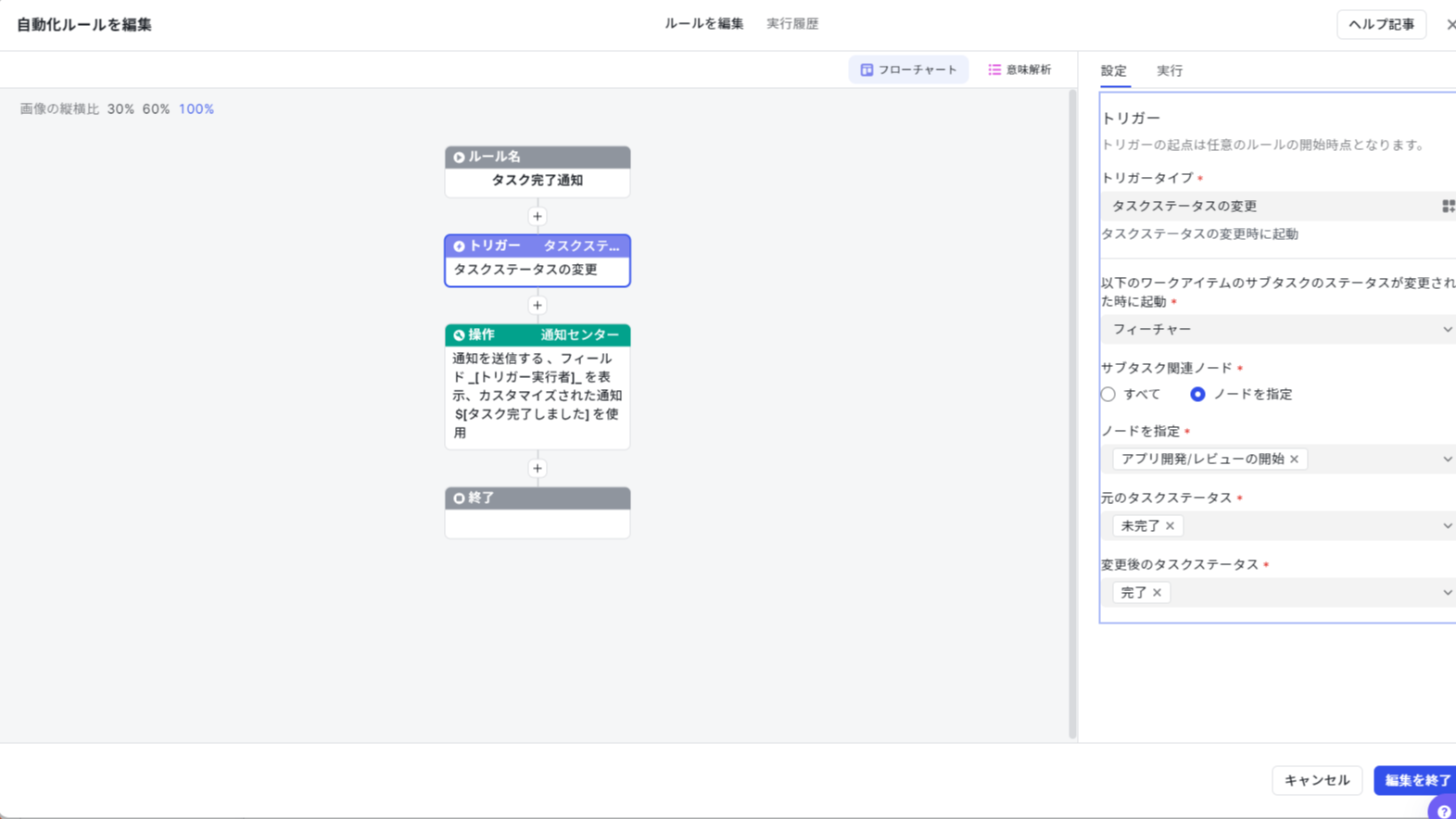Open the help question mark icon

[x=1443, y=811]
